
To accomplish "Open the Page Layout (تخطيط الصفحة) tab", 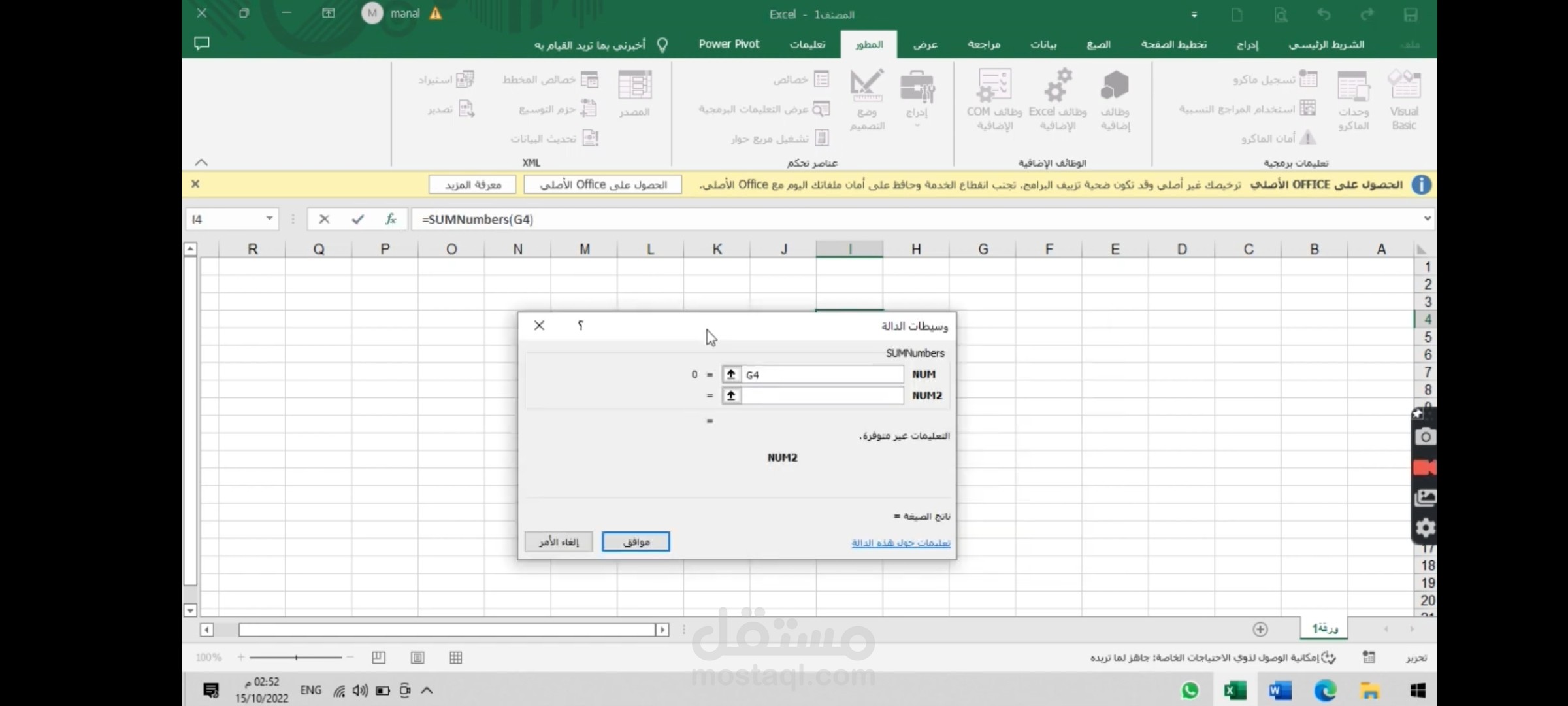I will tap(1173, 44).
